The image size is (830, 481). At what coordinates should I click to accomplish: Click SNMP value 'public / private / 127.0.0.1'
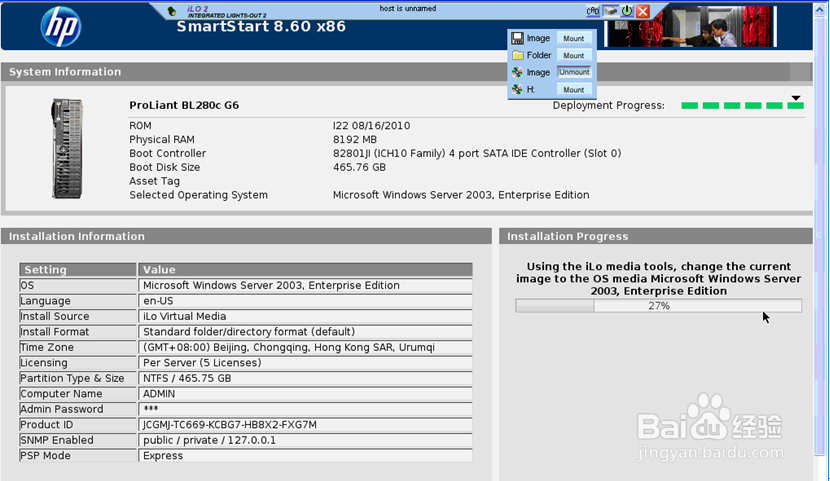coord(305,440)
